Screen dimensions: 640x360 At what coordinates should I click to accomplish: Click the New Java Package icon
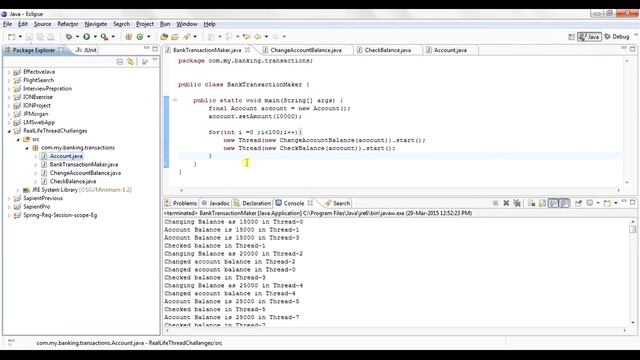[129, 37]
